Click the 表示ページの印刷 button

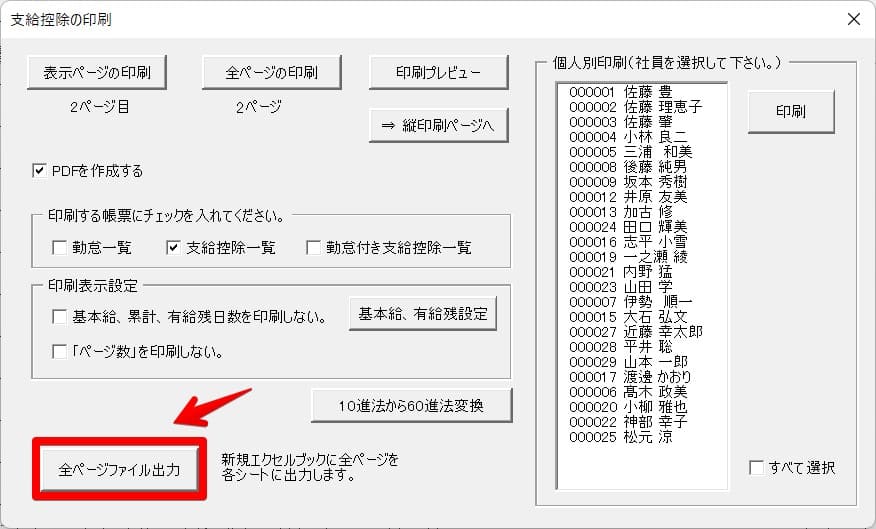[x=96, y=73]
